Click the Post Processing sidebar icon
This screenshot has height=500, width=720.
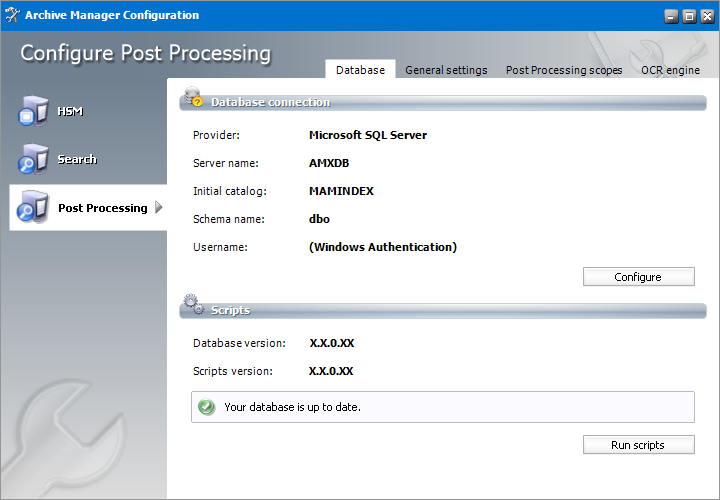pyautogui.click(x=30, y=207)
